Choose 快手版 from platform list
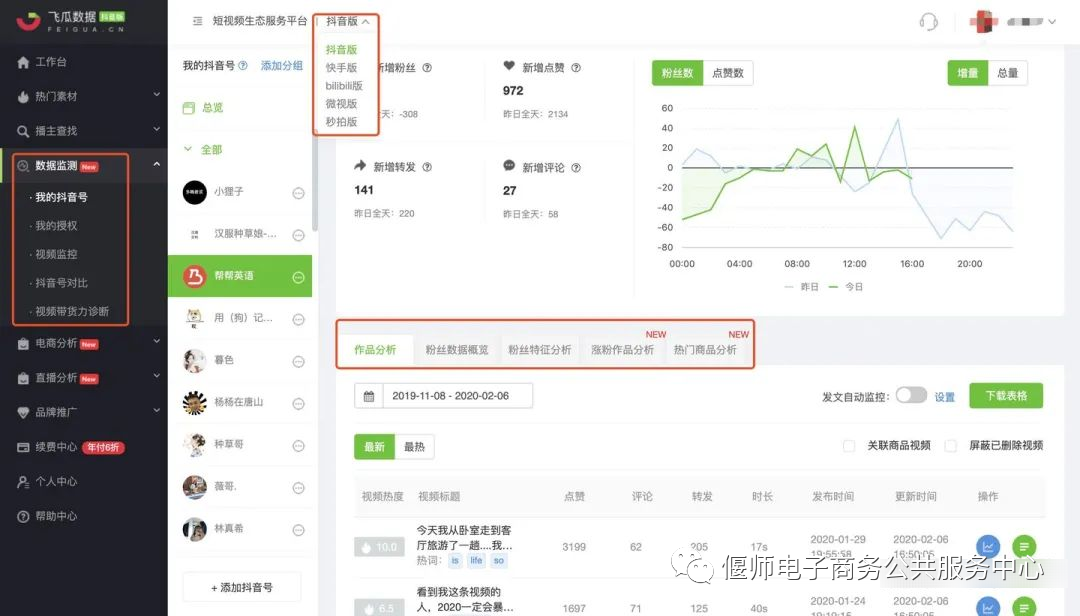The height and width of the screenshot is (616, 1080). click(x=341, y=68)
